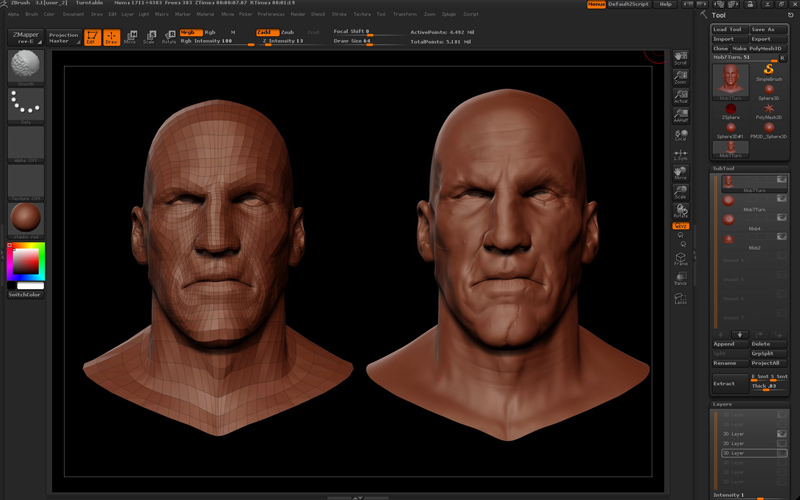Click the Scroll canvas navigation icon

[x=680, y=58]
